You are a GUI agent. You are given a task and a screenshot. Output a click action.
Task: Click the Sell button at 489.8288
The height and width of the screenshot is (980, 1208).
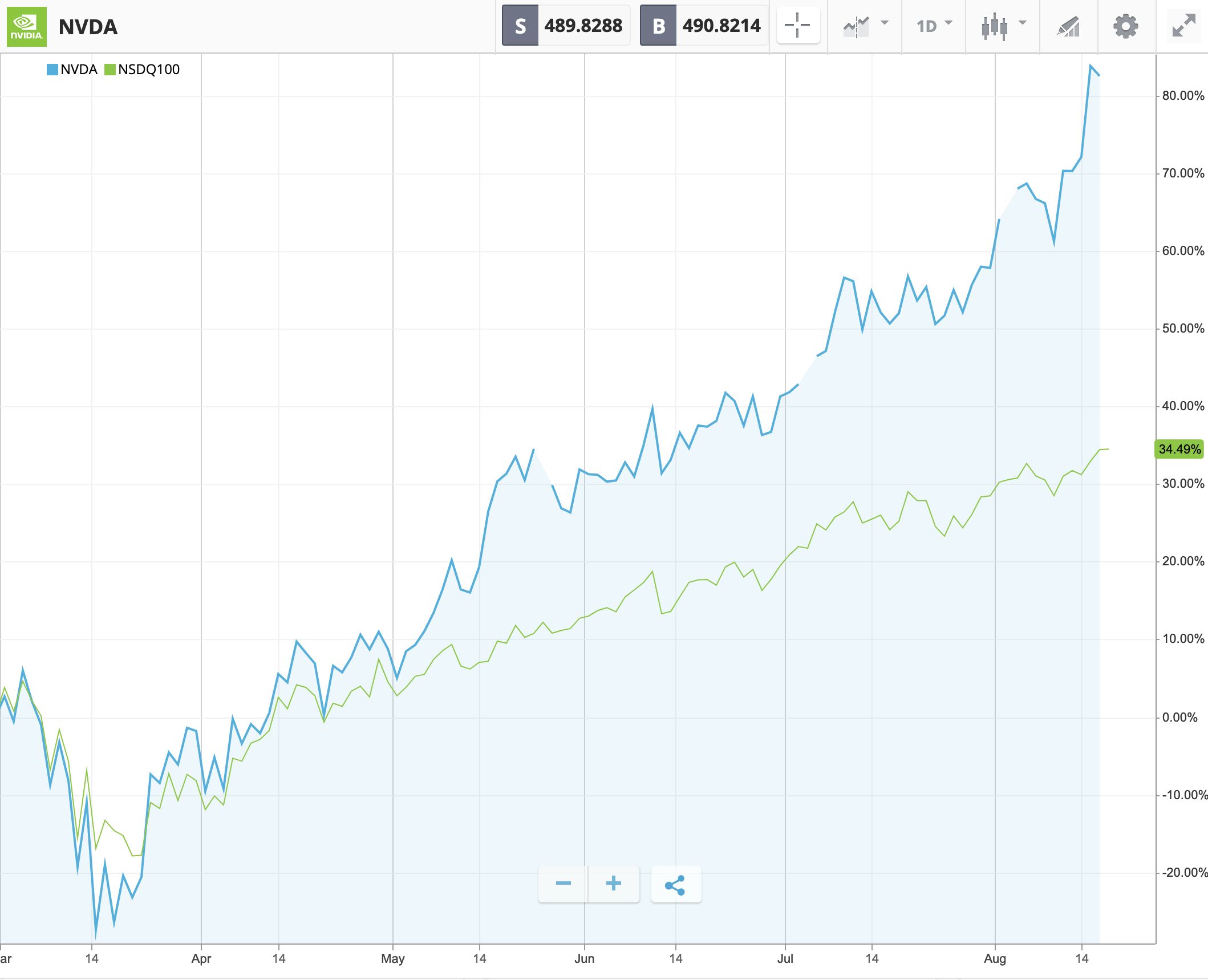coord(566,26)
